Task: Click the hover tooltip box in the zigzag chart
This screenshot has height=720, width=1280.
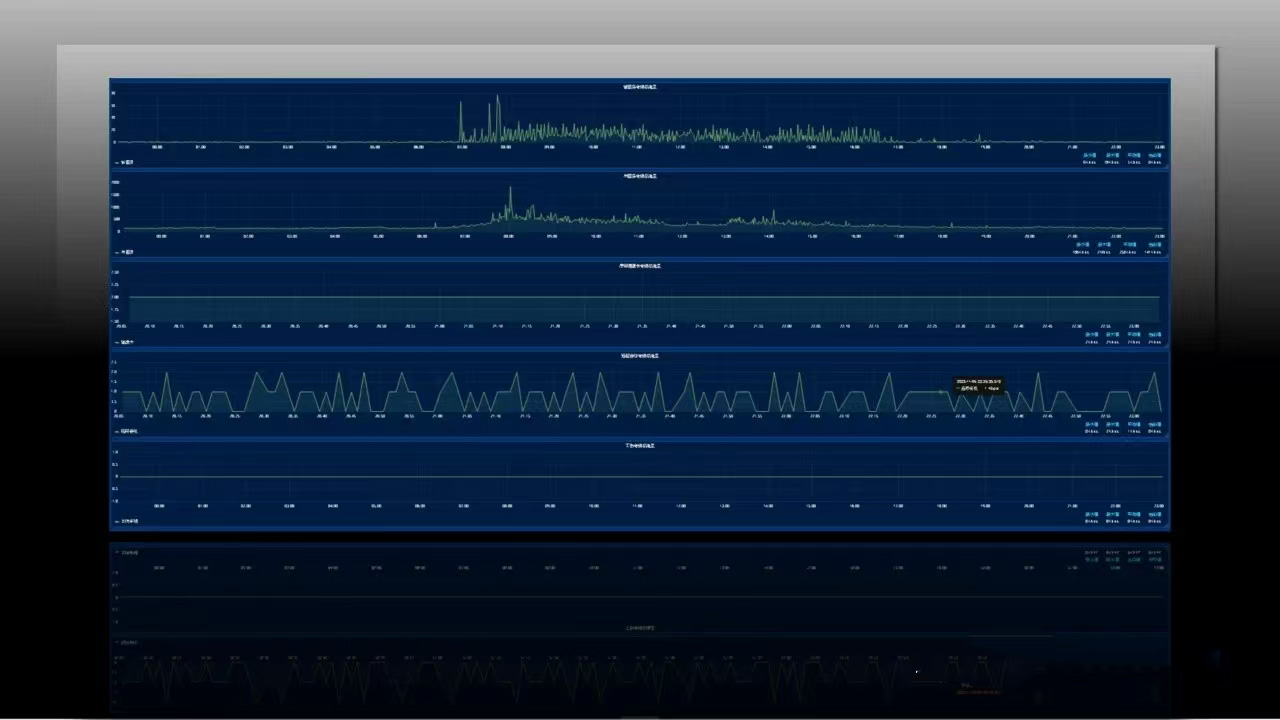Action: [x=978, y=385]
